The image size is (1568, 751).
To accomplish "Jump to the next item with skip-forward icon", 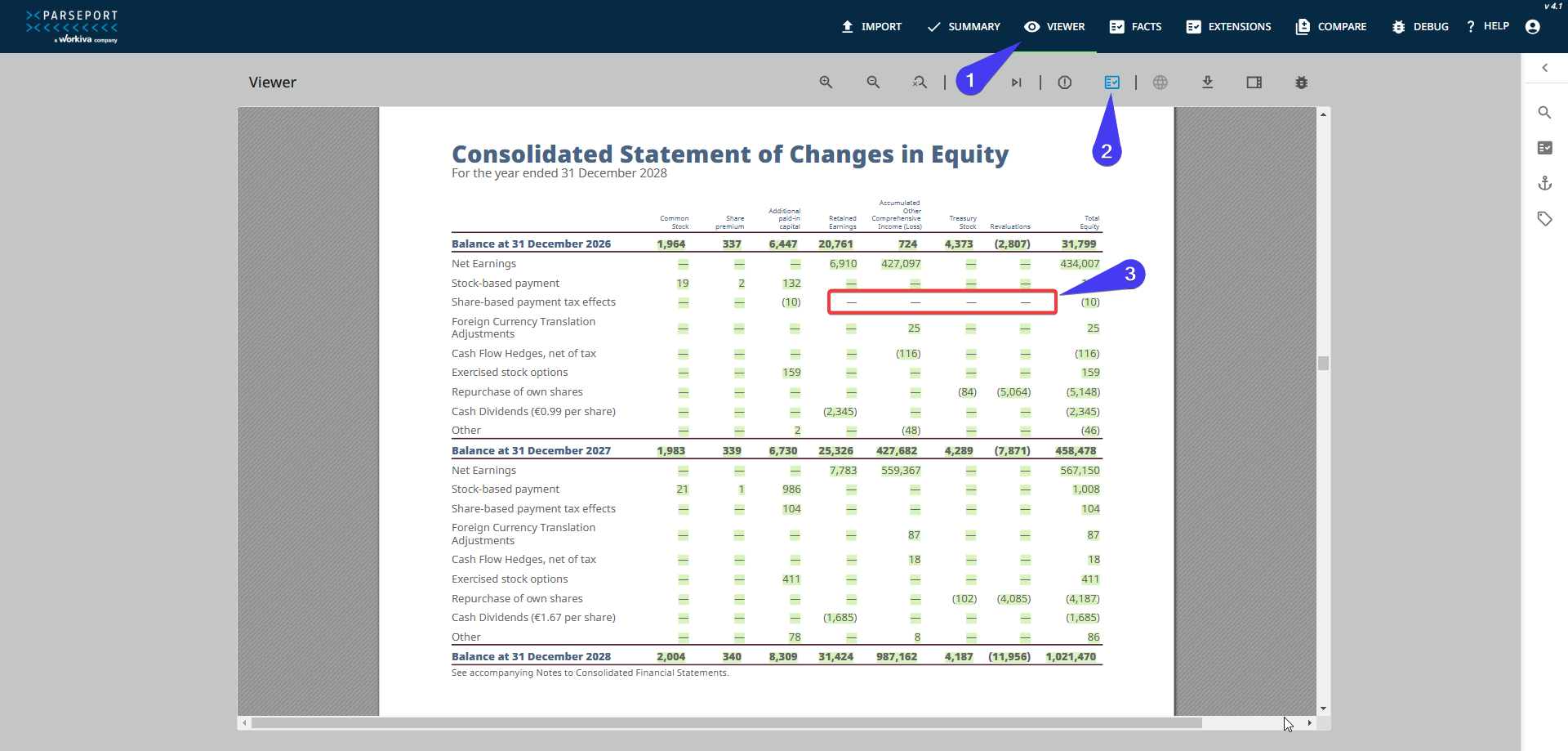I will (x=1017, y=83).
